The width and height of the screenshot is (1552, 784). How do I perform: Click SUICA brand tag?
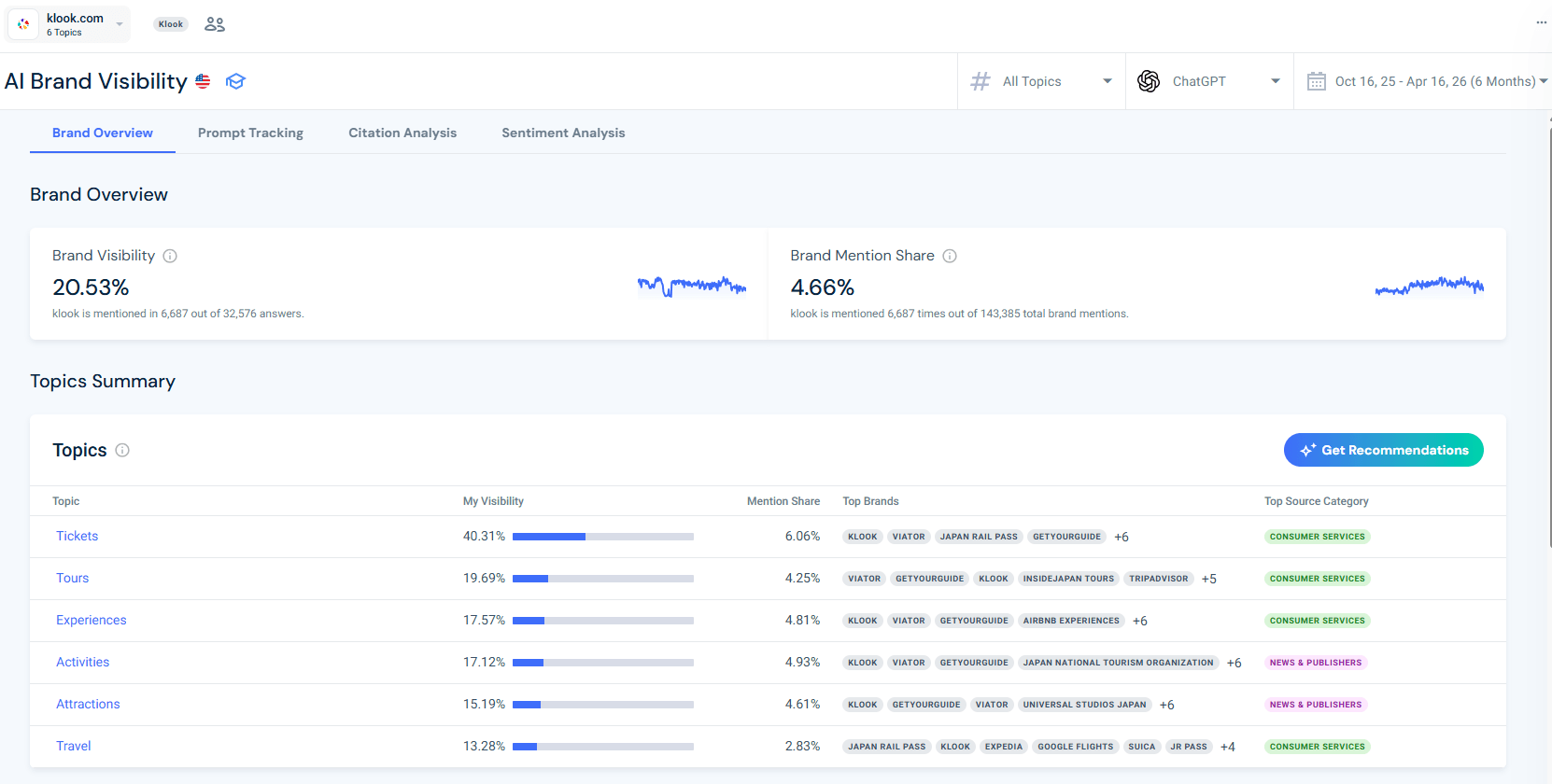pos(1142,747)
